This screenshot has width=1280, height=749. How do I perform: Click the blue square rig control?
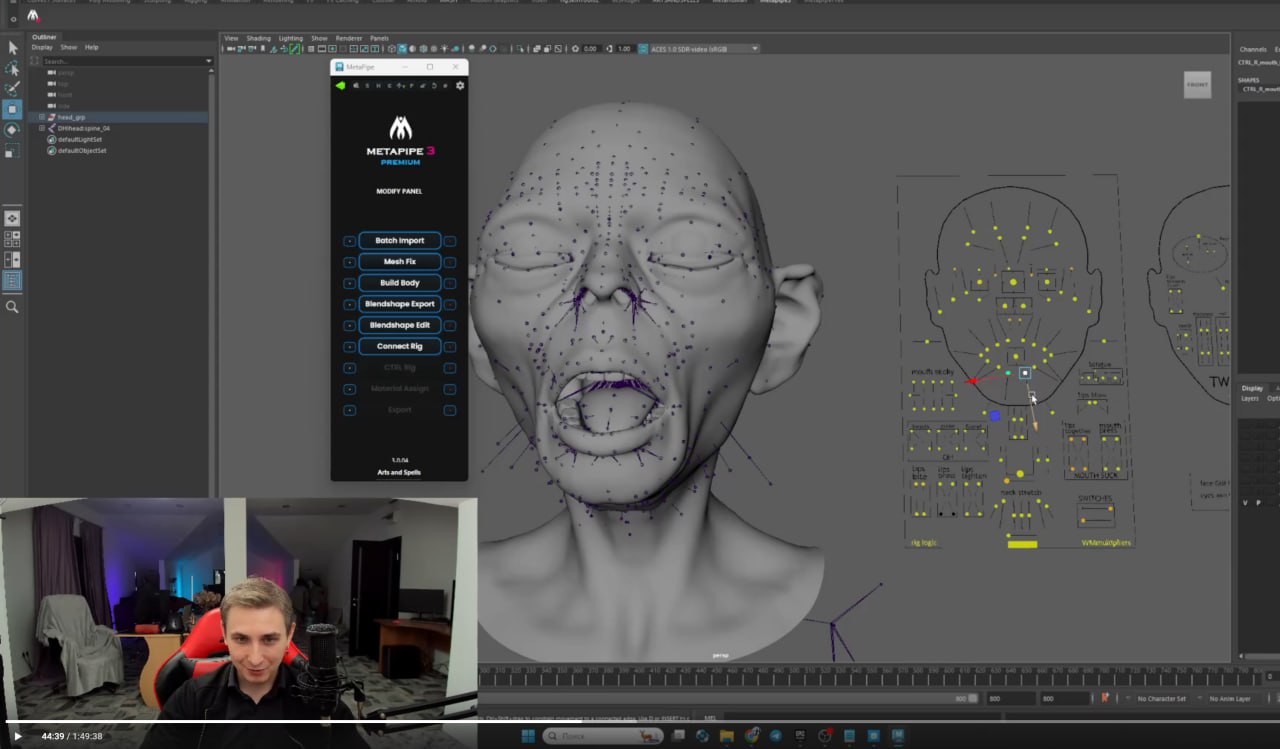[995, 415]
